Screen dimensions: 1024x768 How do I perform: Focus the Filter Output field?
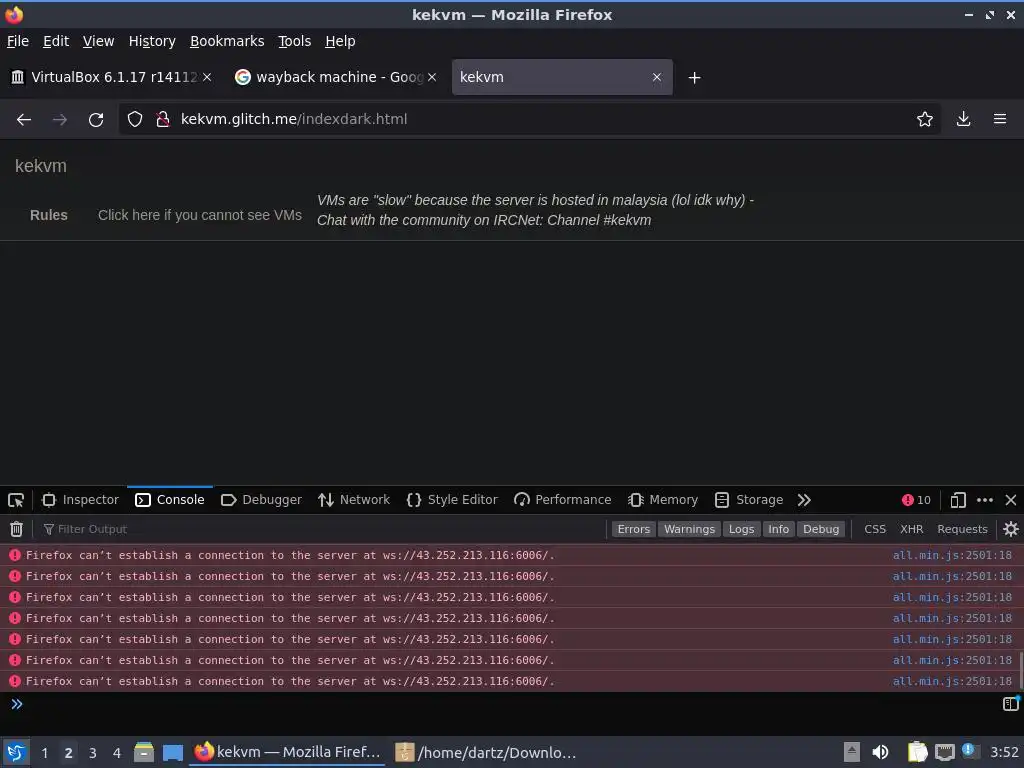pos(323,529)
